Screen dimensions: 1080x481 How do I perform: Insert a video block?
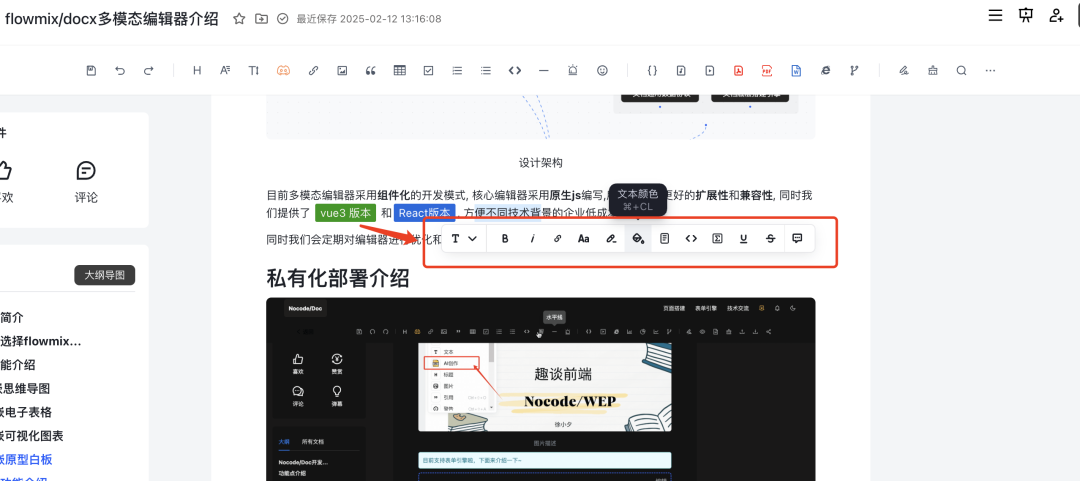[x=709, y=70]
